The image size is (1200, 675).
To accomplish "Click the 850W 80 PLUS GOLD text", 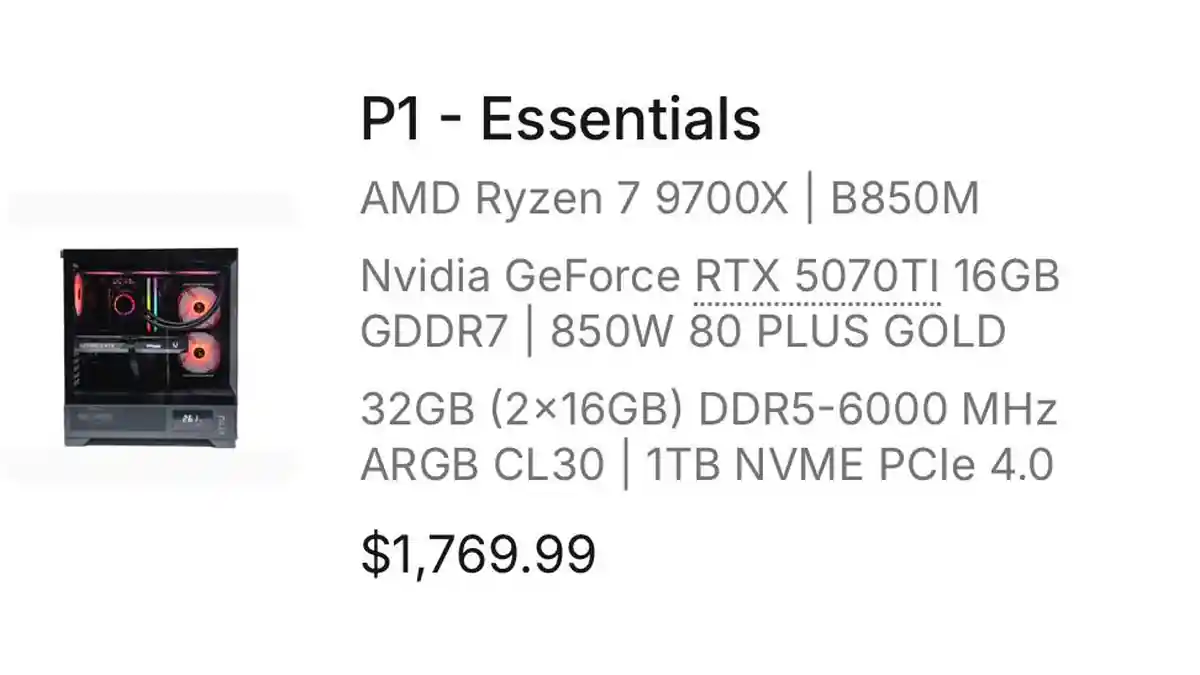I will [x=777, y=332].
